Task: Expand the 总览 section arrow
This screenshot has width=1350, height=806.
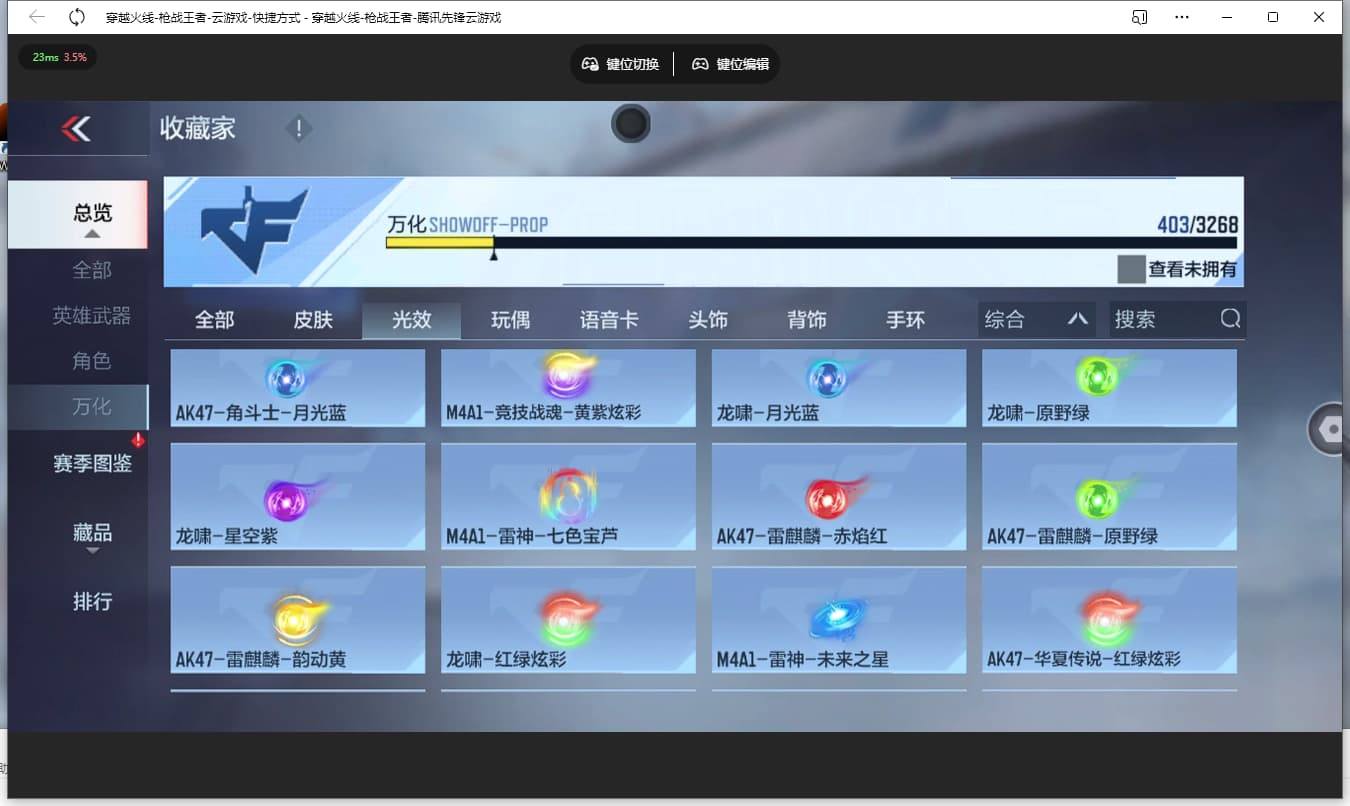Action: coord(91,233)
